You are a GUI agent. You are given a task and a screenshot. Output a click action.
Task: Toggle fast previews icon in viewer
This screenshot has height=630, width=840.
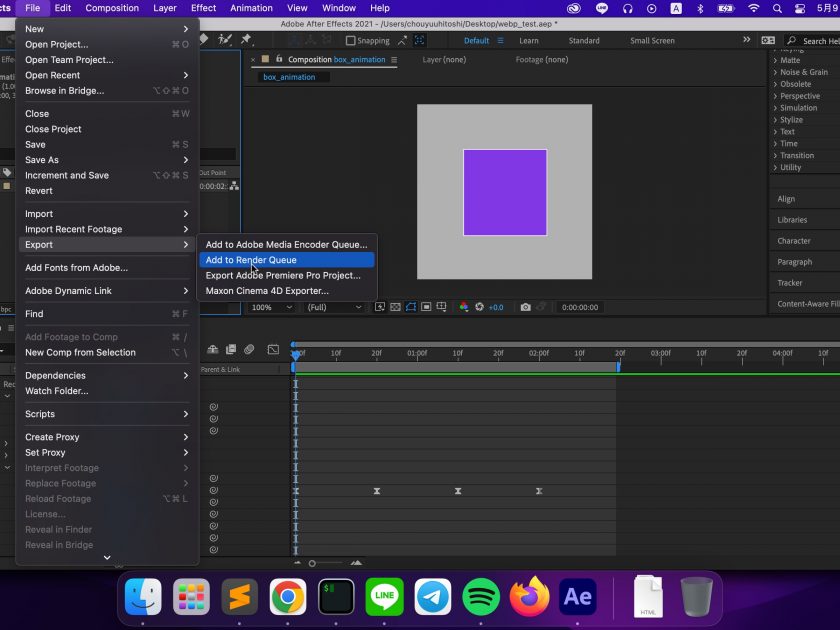click(379, 307)
